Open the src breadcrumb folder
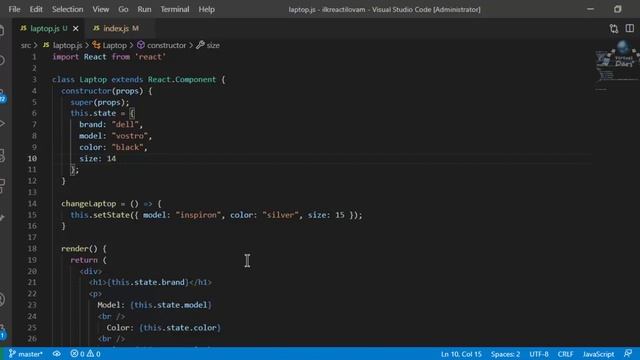This screenshot has height=360, width=640. pyautogui.click(x=26, y=45)
